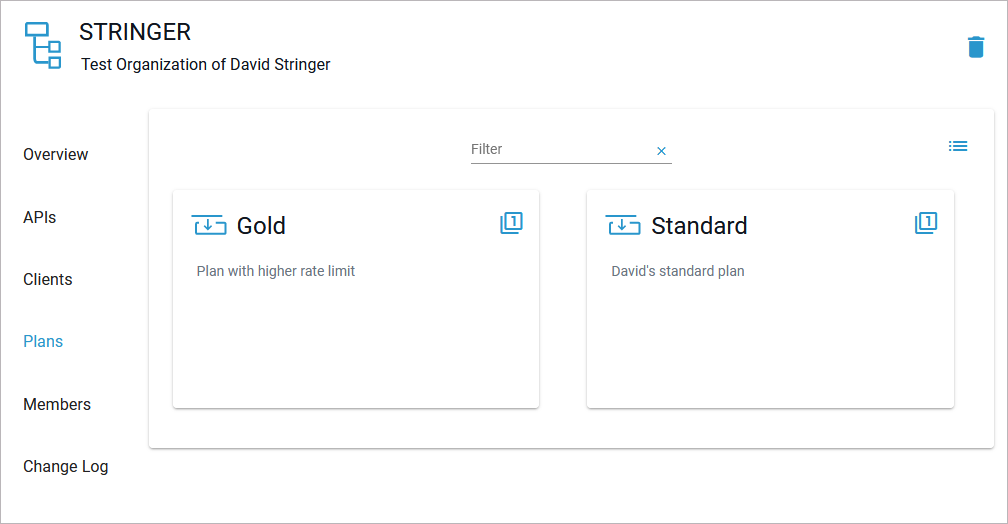Image resolution: width=1008 pixels, height=524 pixels.
Task: Click in the Filter input field
Action: click(x=560, y=150)
